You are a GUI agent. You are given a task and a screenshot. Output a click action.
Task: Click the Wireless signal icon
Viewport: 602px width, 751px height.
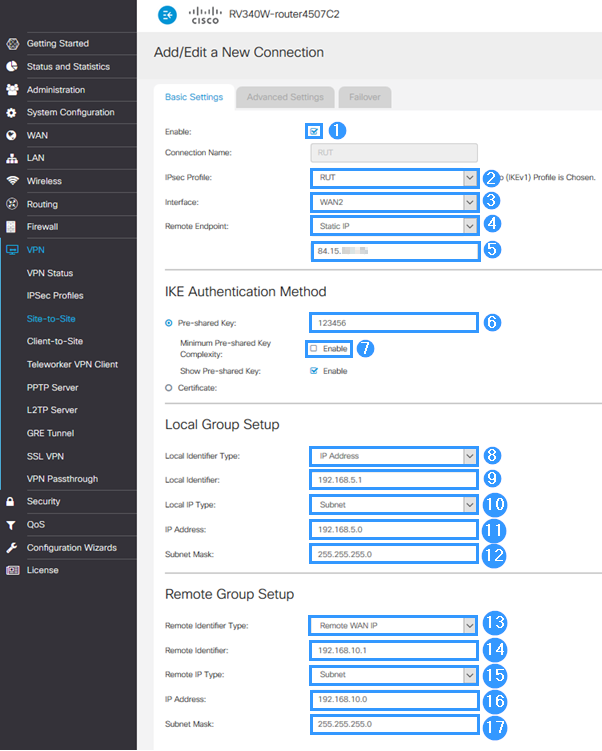coord(12,181)
